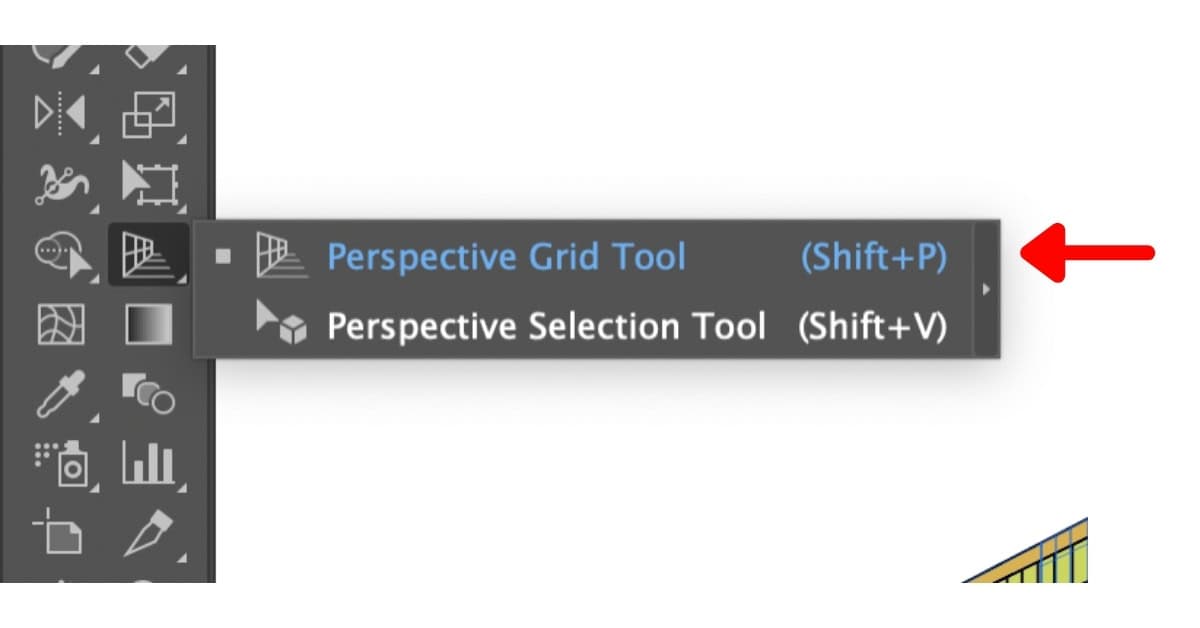Select the Column Graph tool
Screen dimensions: 1200x628
(150, 462)
